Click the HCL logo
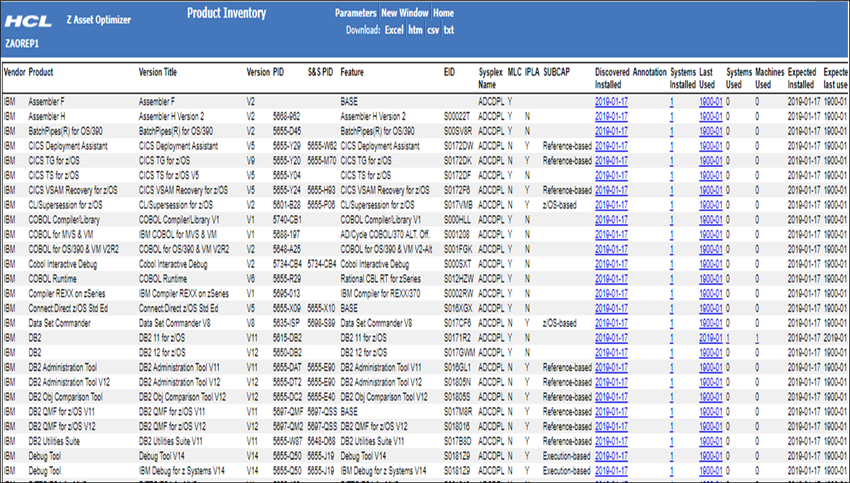Image resolution: width=850 pixels, height=483 pixels. click(x=28, y=21)
